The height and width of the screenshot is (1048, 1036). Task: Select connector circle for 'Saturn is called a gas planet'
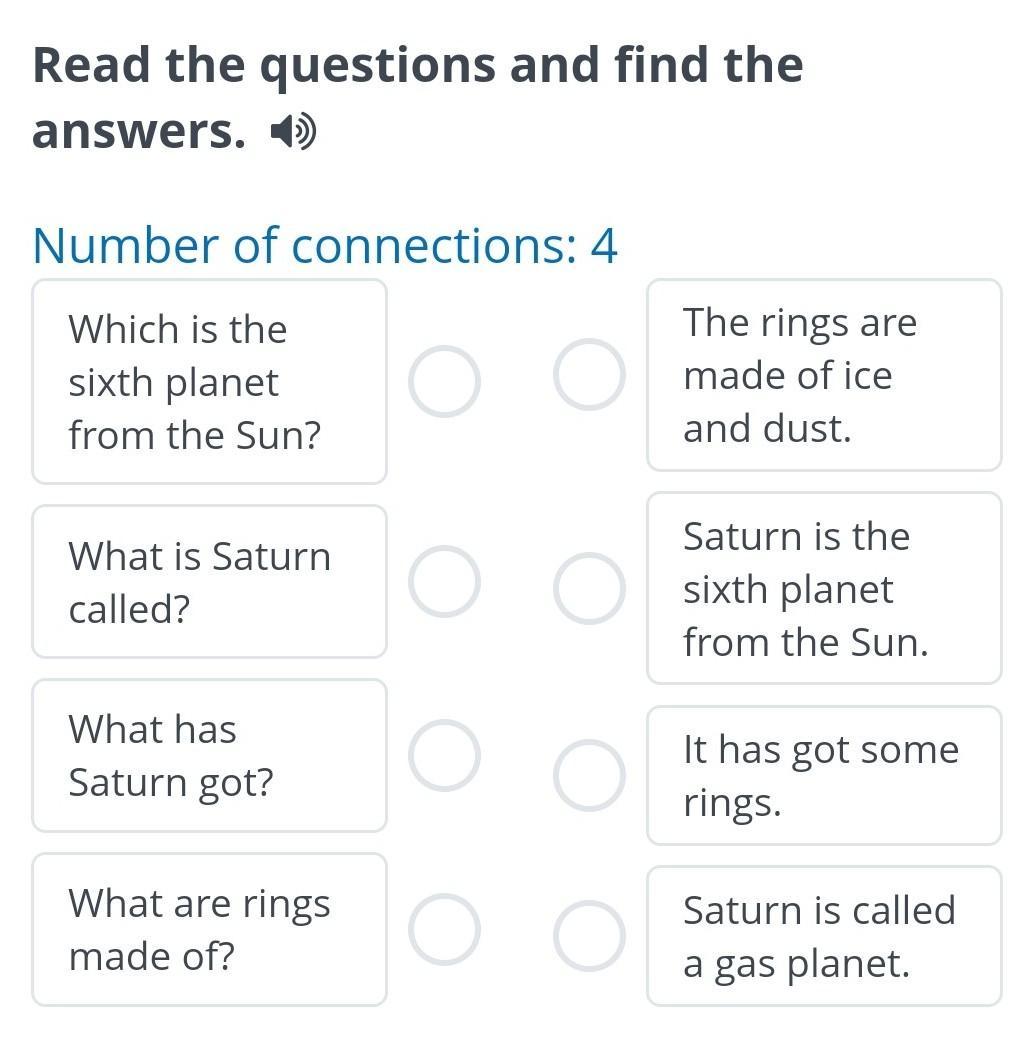590,936
